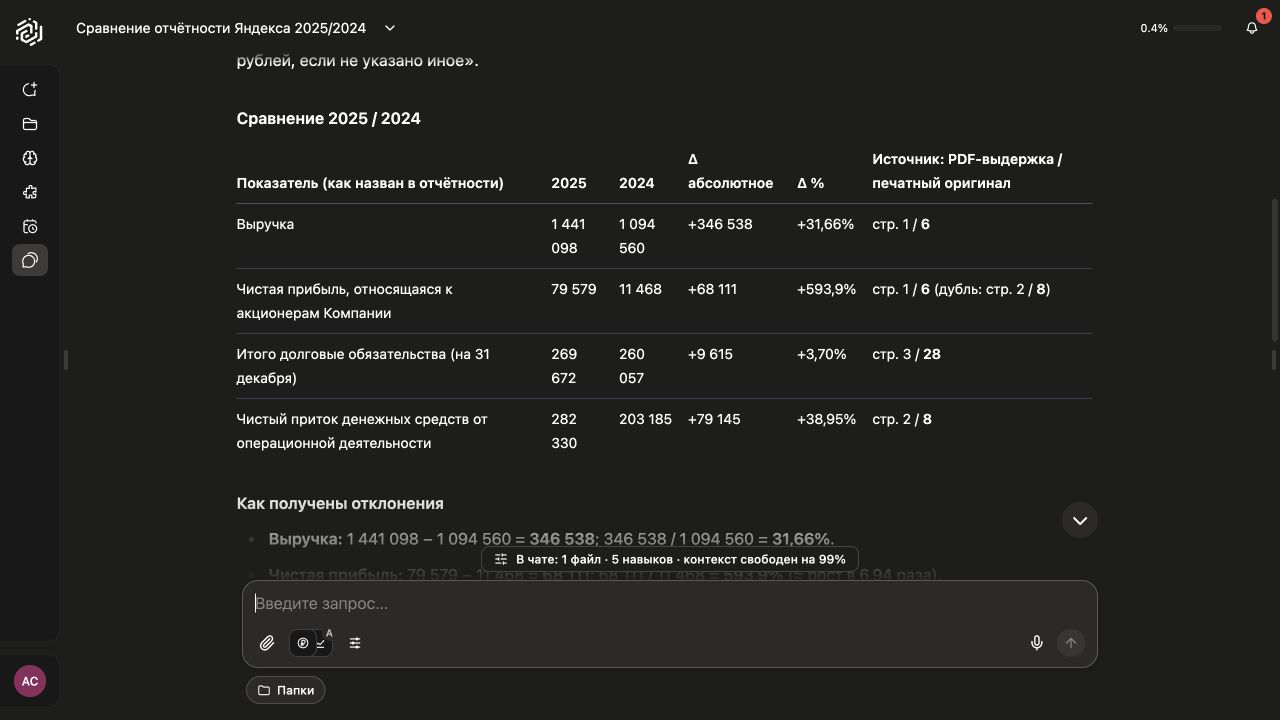Screen dimensions: 1280x720
Task: Open the brain icon section in the sidebar
Action: pos(30,158)
